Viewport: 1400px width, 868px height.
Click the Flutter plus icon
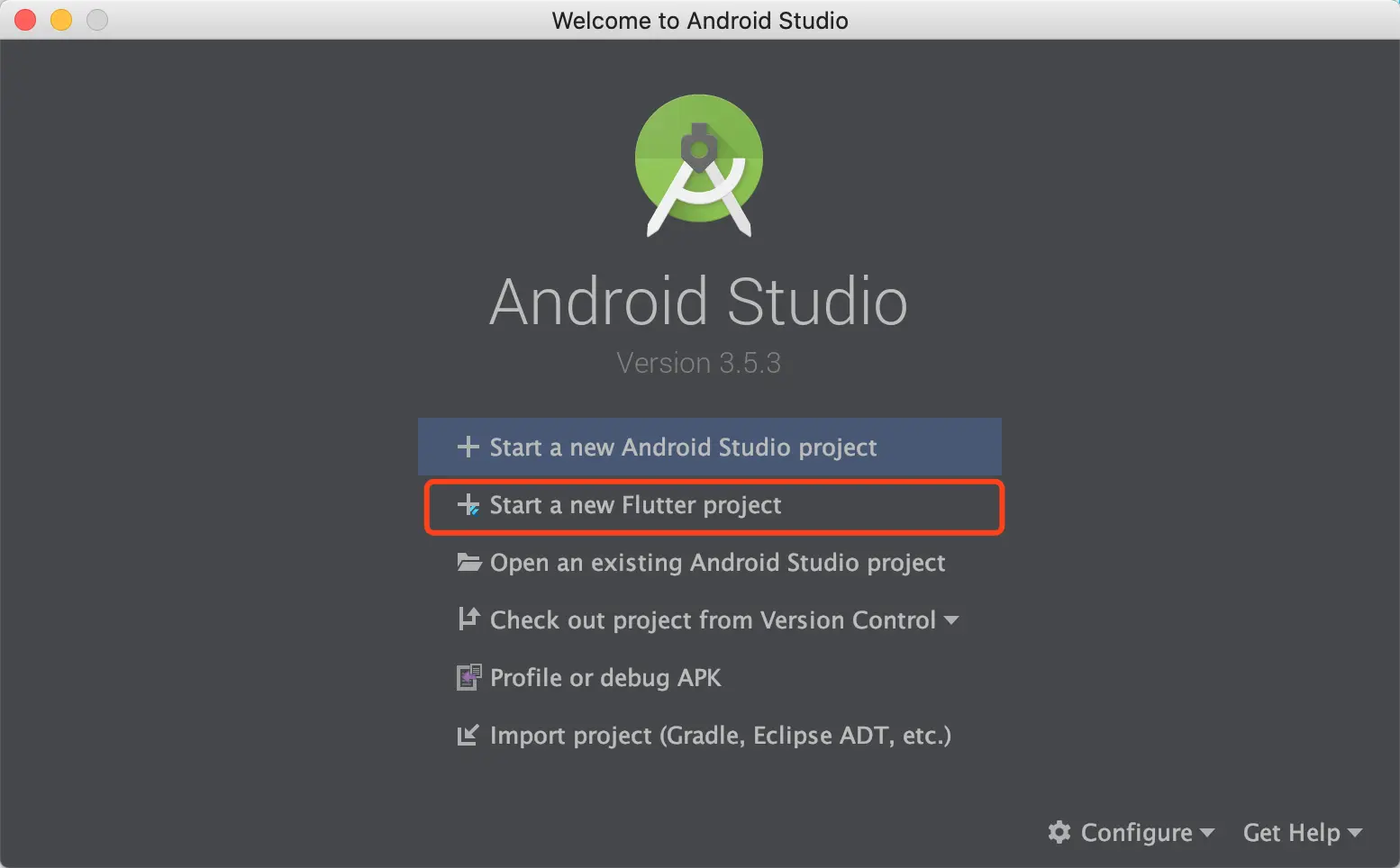[468, 505]
